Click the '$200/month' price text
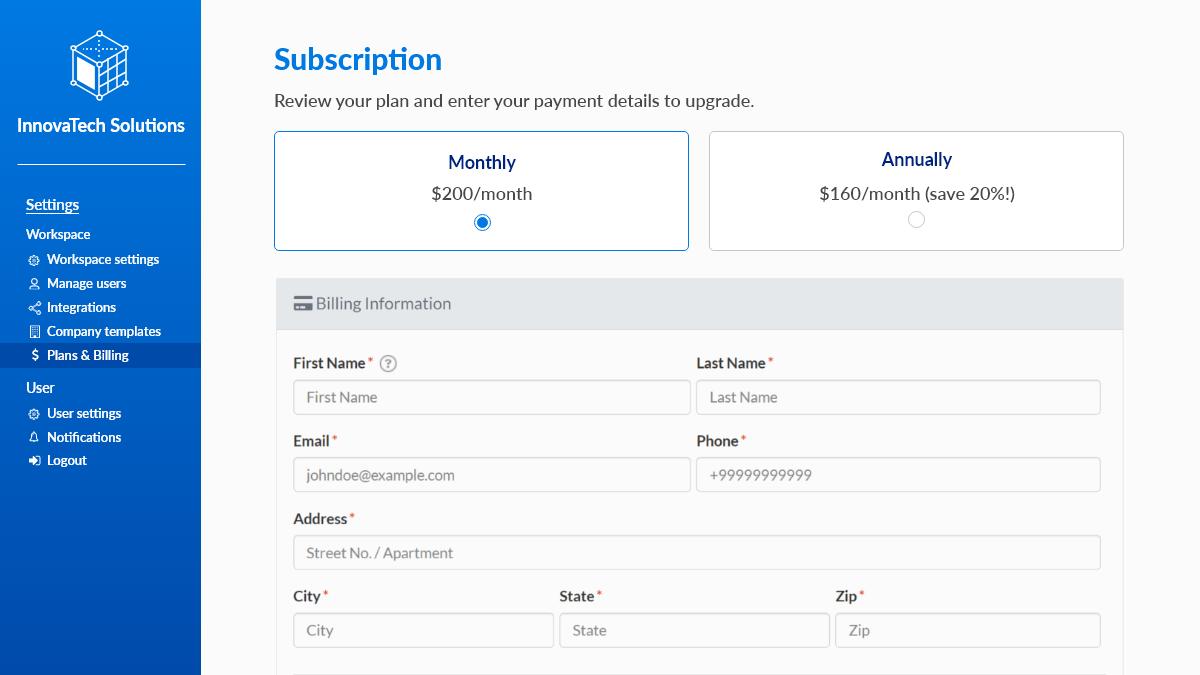The image size is (1200, 675). coord(482,194)
